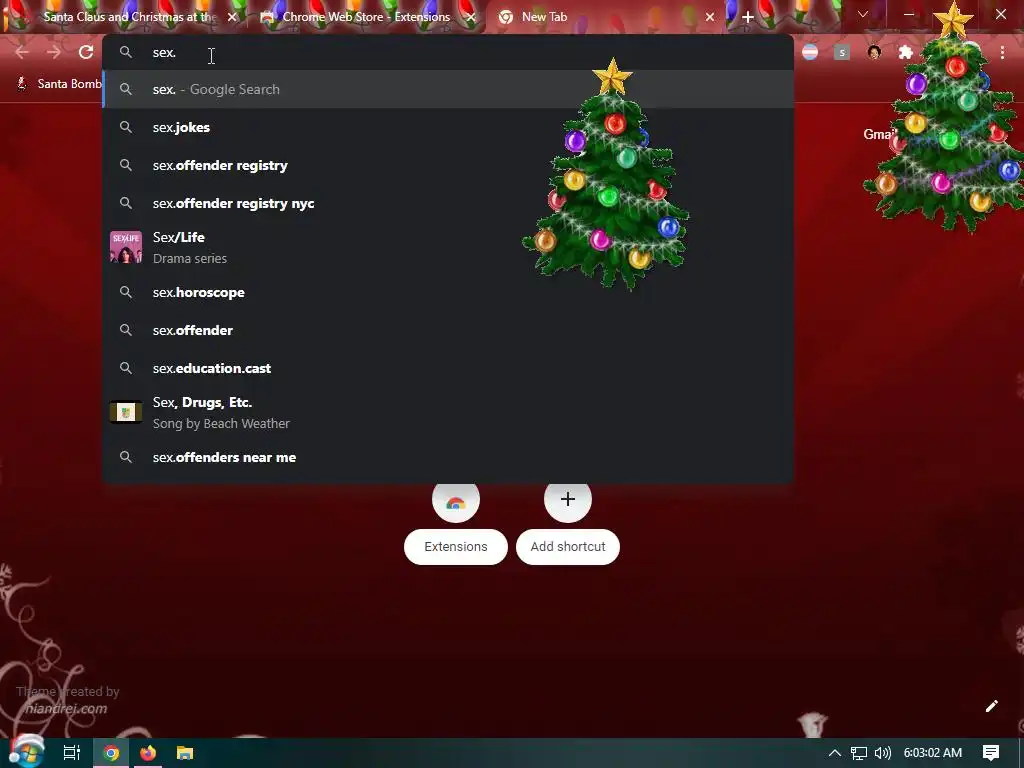This screenshot has height=768, width=1024.
Task: Click the Beach Weather song thumbnail
Action: [x=126, y=412]
